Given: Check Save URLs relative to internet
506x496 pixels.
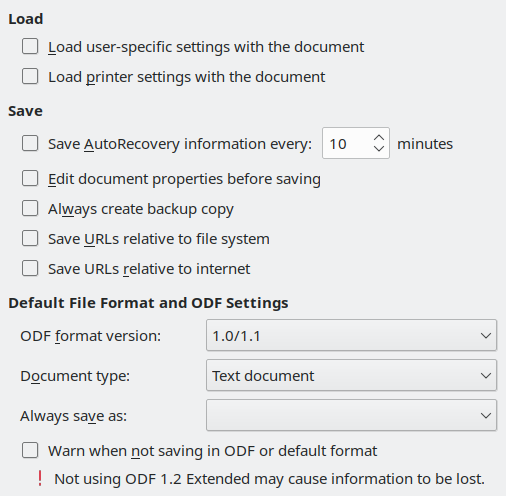Looking at the screenshot, I should click(x=30, y=268).
